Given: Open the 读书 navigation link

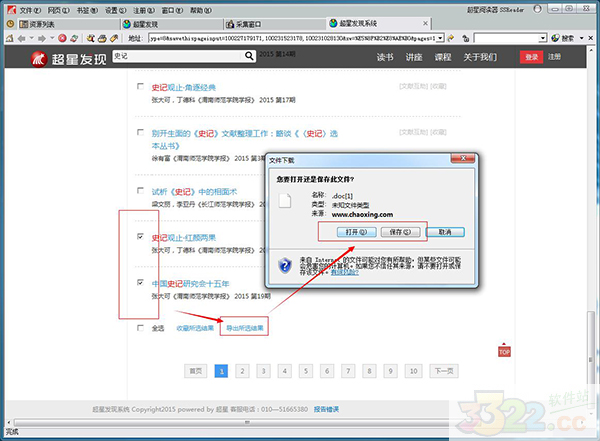Looking at the screenshot, I should [385, 57].
